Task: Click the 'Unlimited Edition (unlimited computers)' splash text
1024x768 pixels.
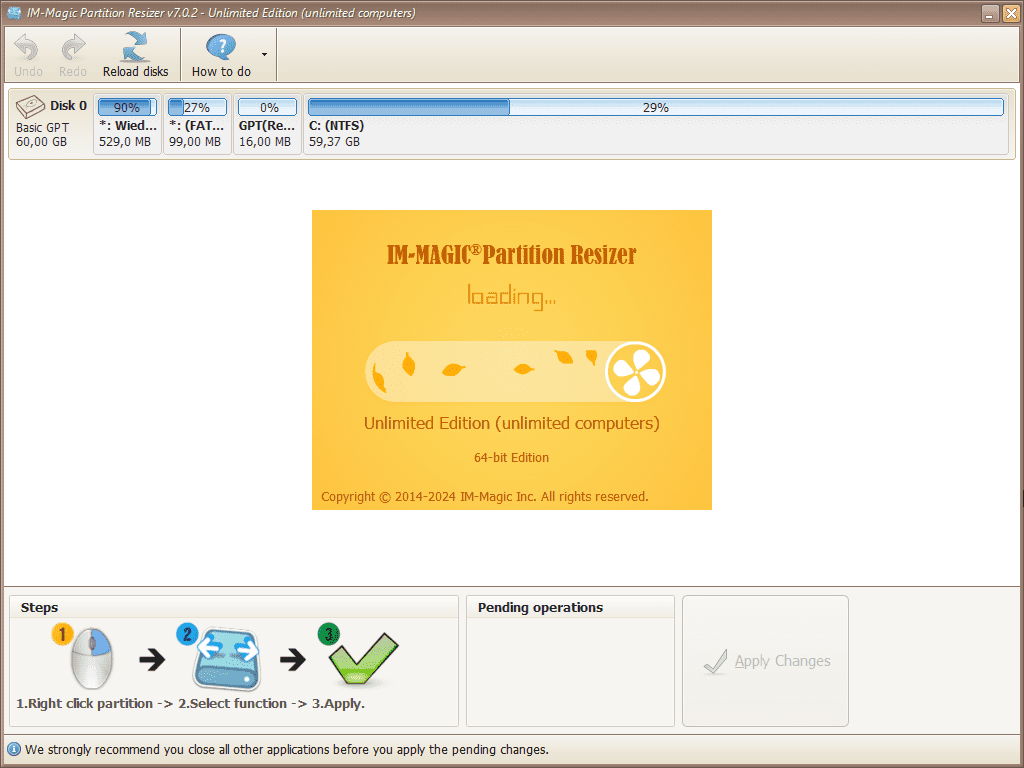Action: [511, 423]
